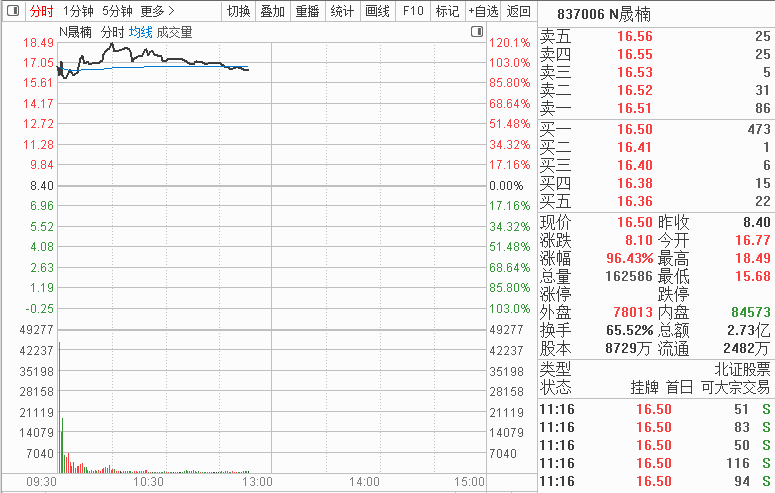Viewport: 775px width, 493px height.
Task: Click the tallest opening red volume bar
Action: pos(59,407)
